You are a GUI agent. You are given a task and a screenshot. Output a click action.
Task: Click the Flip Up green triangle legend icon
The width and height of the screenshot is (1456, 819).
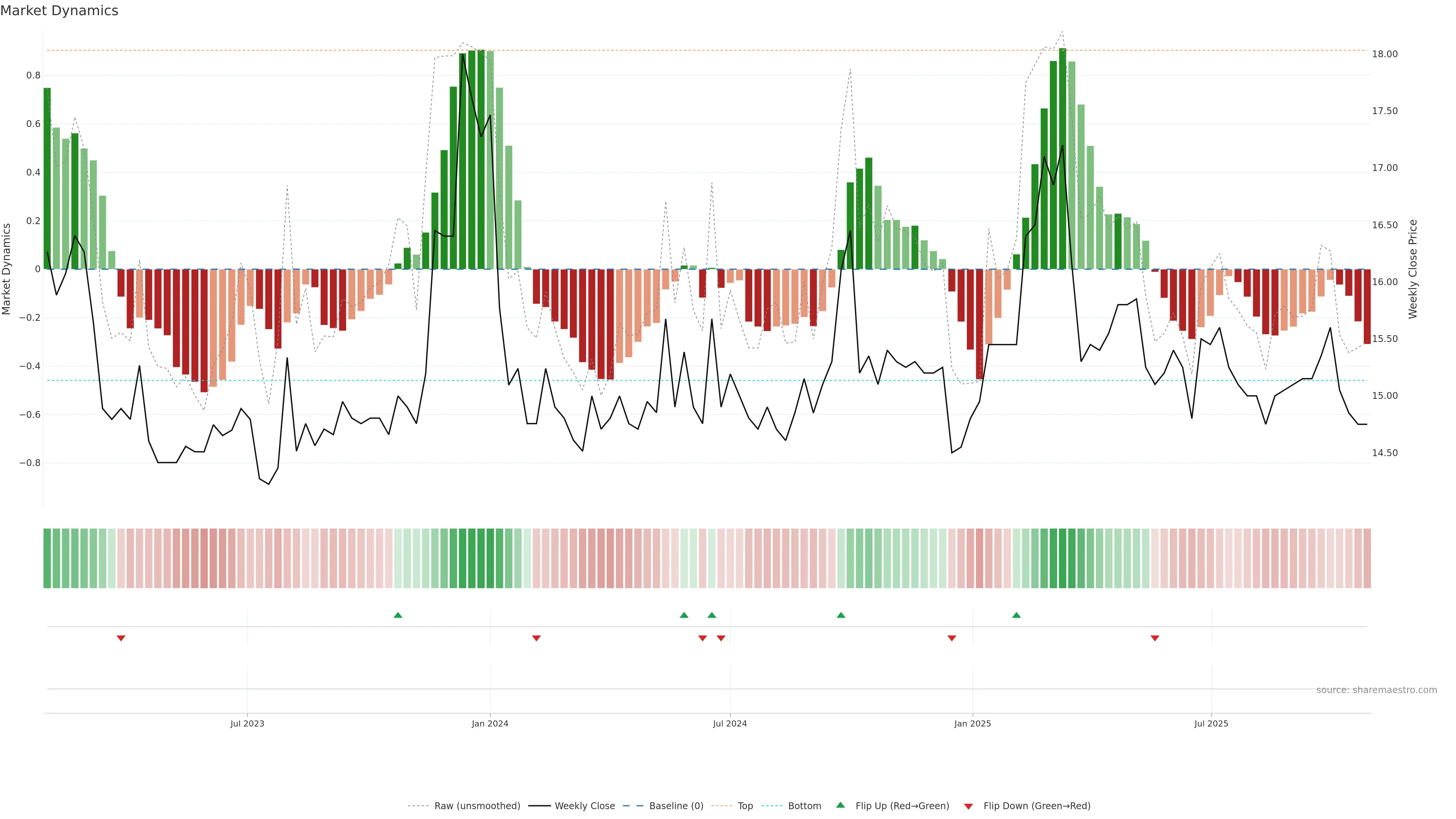coord(840,805)
